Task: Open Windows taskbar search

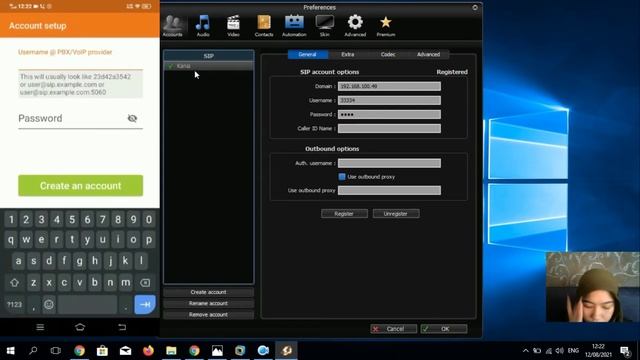Action: coord(33,351)
